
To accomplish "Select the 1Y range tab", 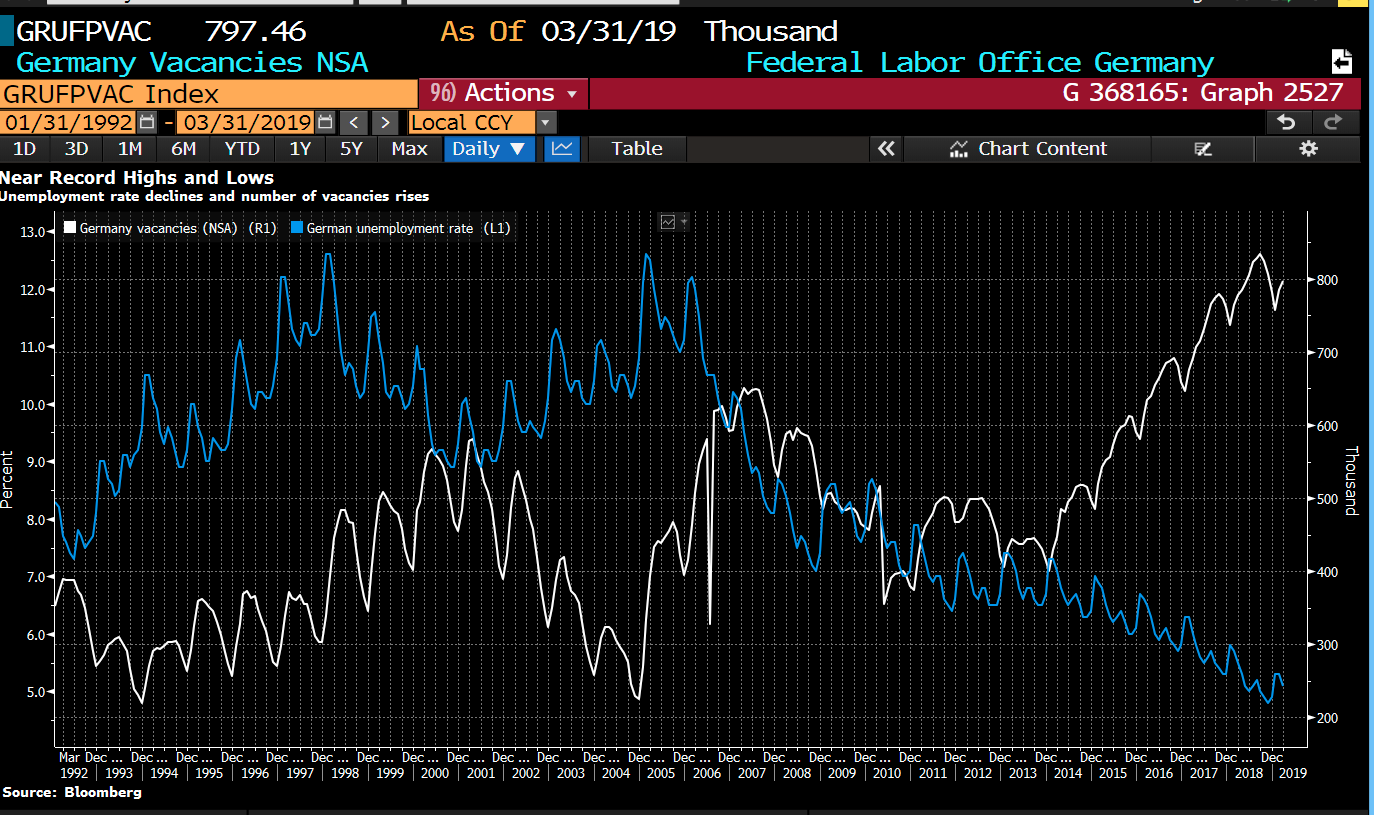I will [300, 149].
